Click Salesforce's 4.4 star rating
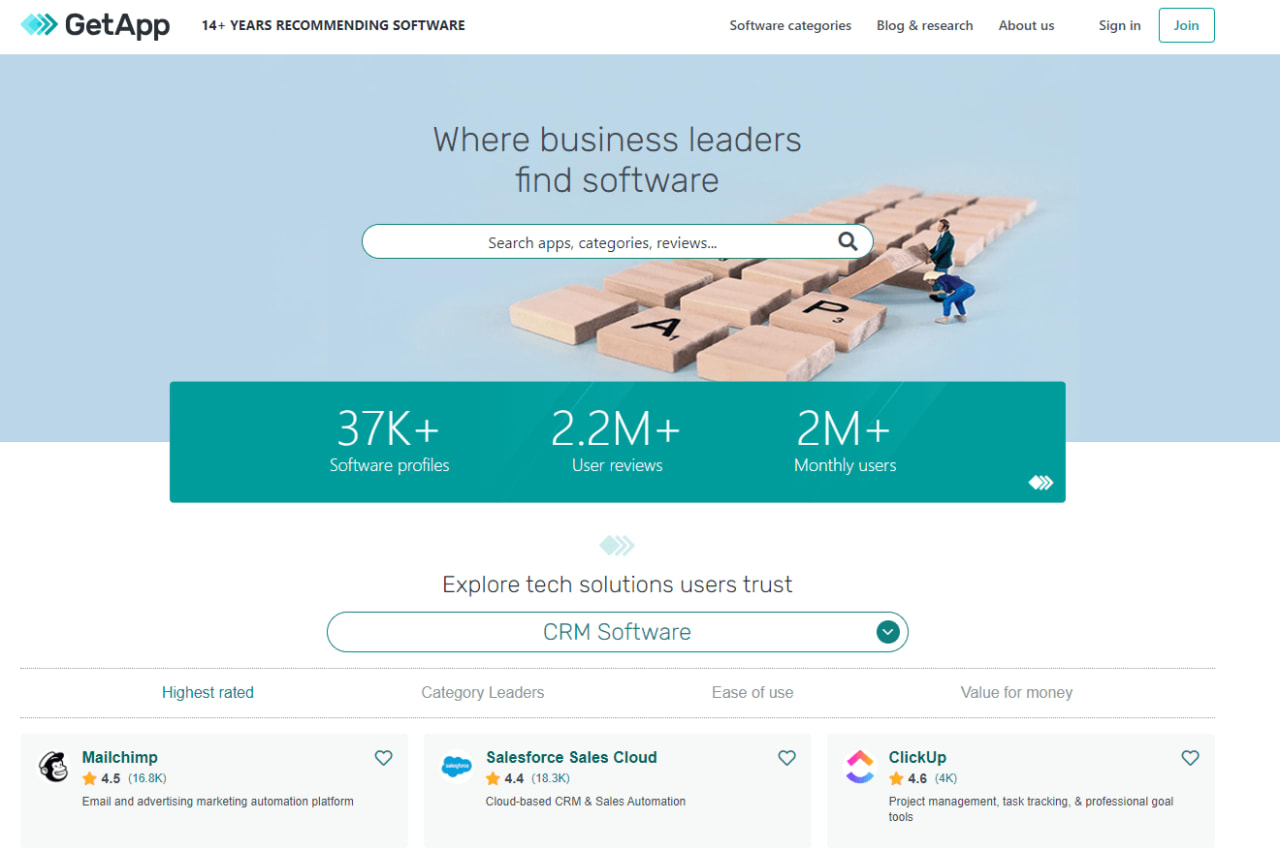Screen dimensions: 1280x852 pos(505,778)
